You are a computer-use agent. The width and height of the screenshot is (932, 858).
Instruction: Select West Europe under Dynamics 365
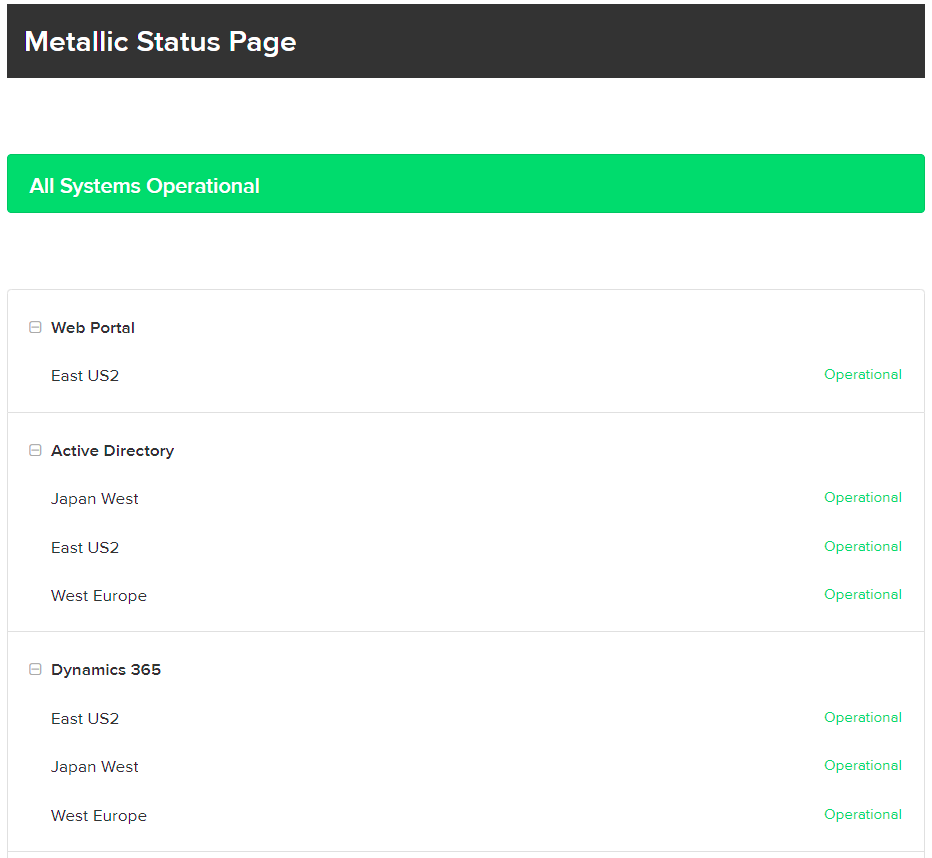(x=99, y=816)
